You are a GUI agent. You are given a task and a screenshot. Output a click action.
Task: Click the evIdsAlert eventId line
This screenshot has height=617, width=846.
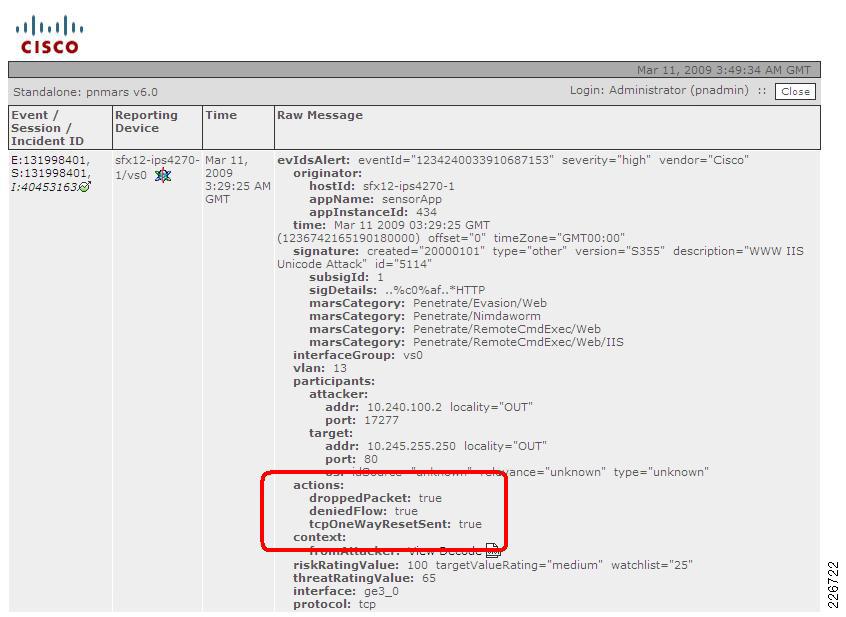513,160
